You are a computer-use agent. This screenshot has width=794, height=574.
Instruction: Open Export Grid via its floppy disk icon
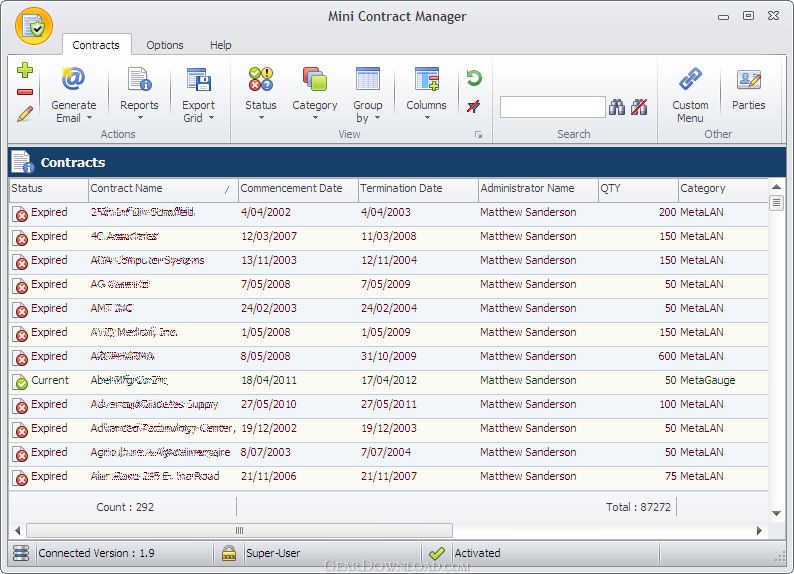click(x=198, y=78)
